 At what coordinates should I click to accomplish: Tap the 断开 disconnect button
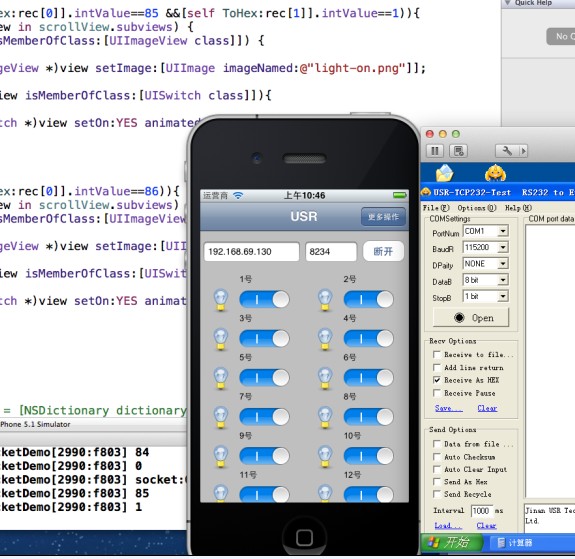point(383,252)
